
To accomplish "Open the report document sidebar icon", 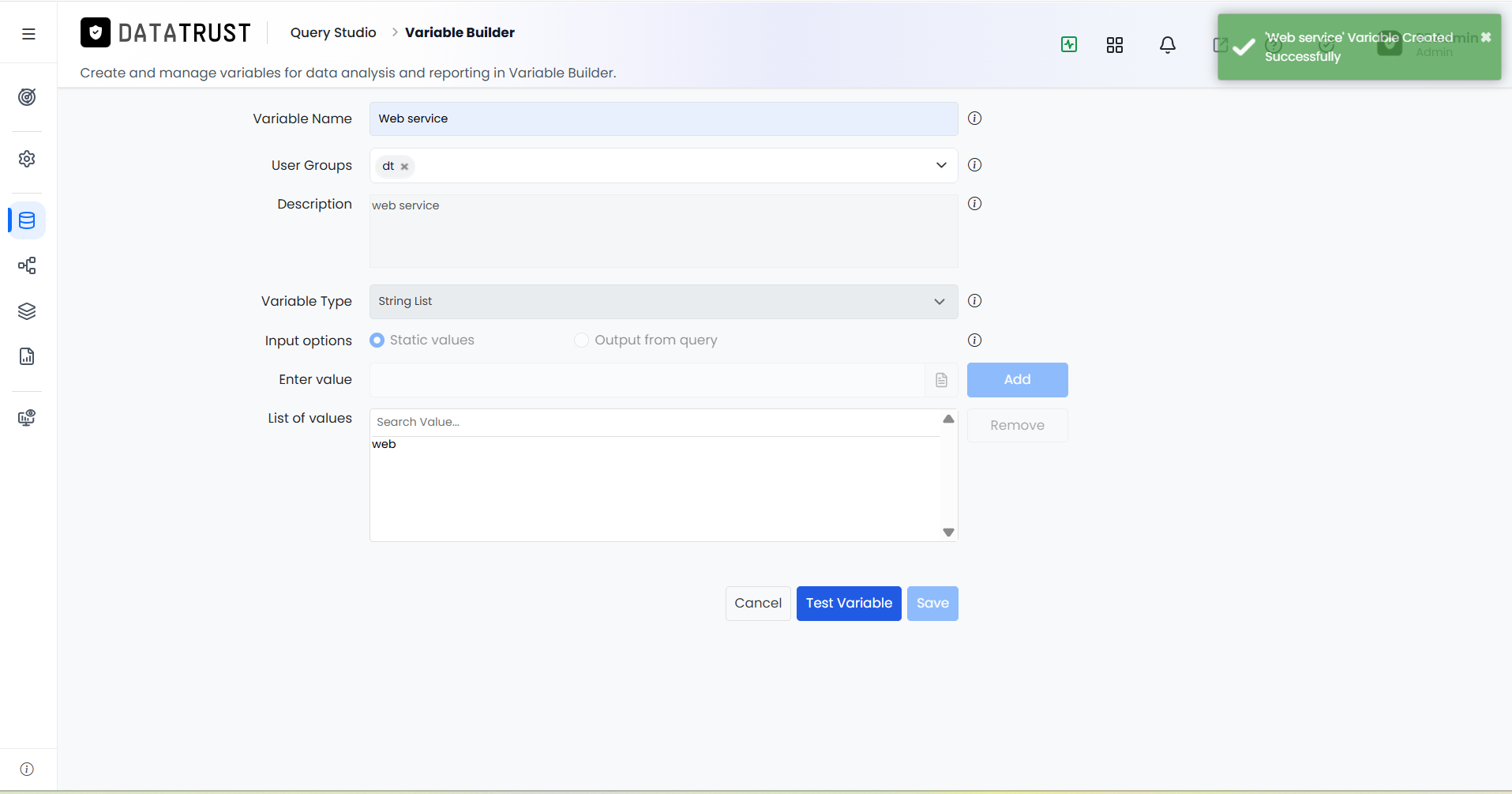I will tap(27, 356).
